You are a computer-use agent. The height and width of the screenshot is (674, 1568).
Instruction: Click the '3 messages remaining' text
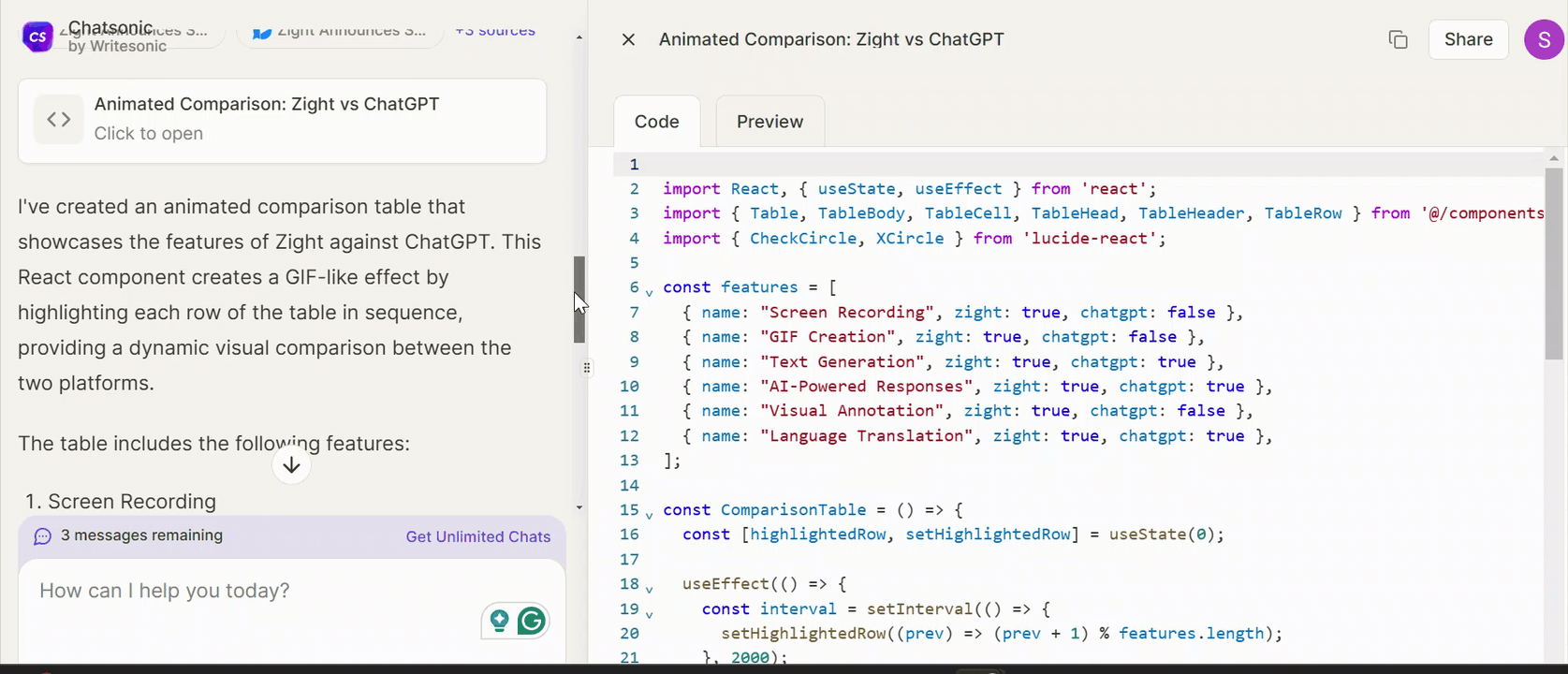tap(142, 535)
